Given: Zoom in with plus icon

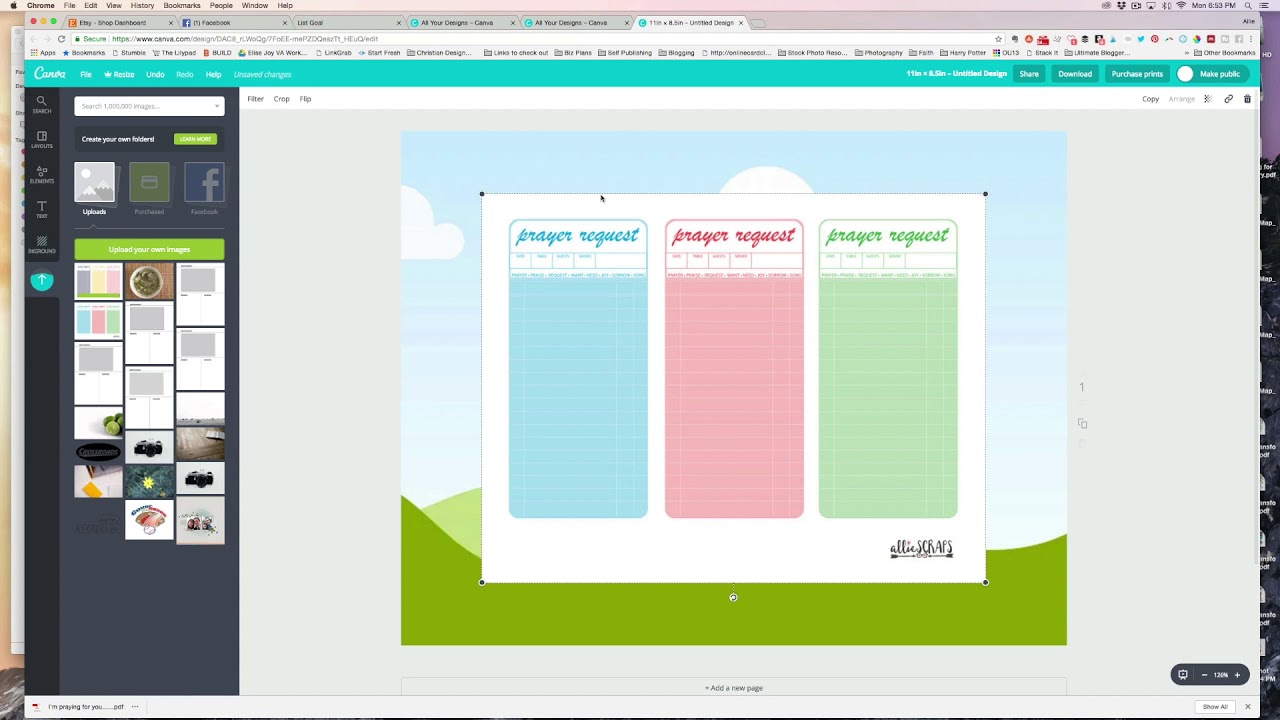Looking at the screenshot, I should pos(1237,675).
